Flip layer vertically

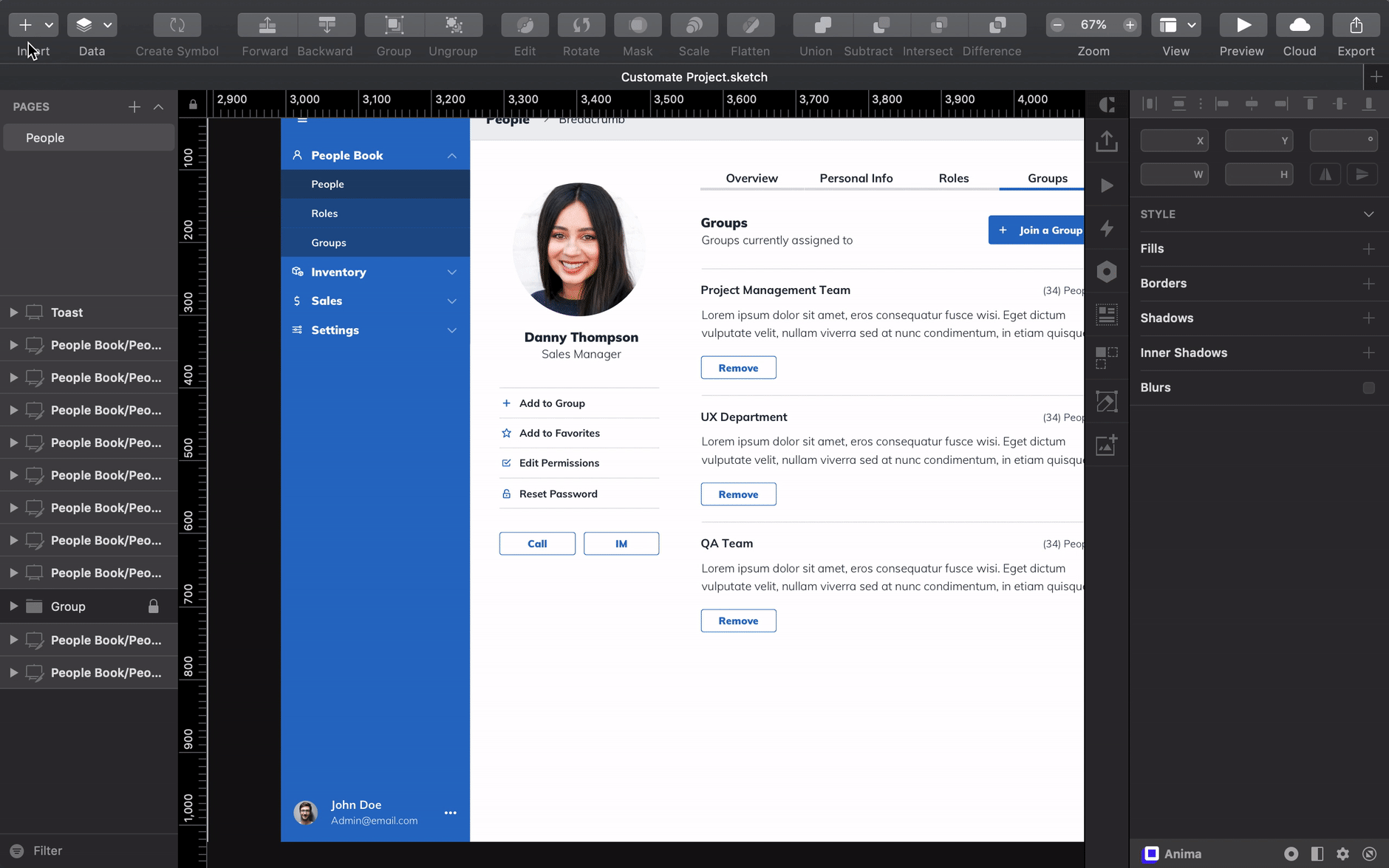coord(1362,174)
